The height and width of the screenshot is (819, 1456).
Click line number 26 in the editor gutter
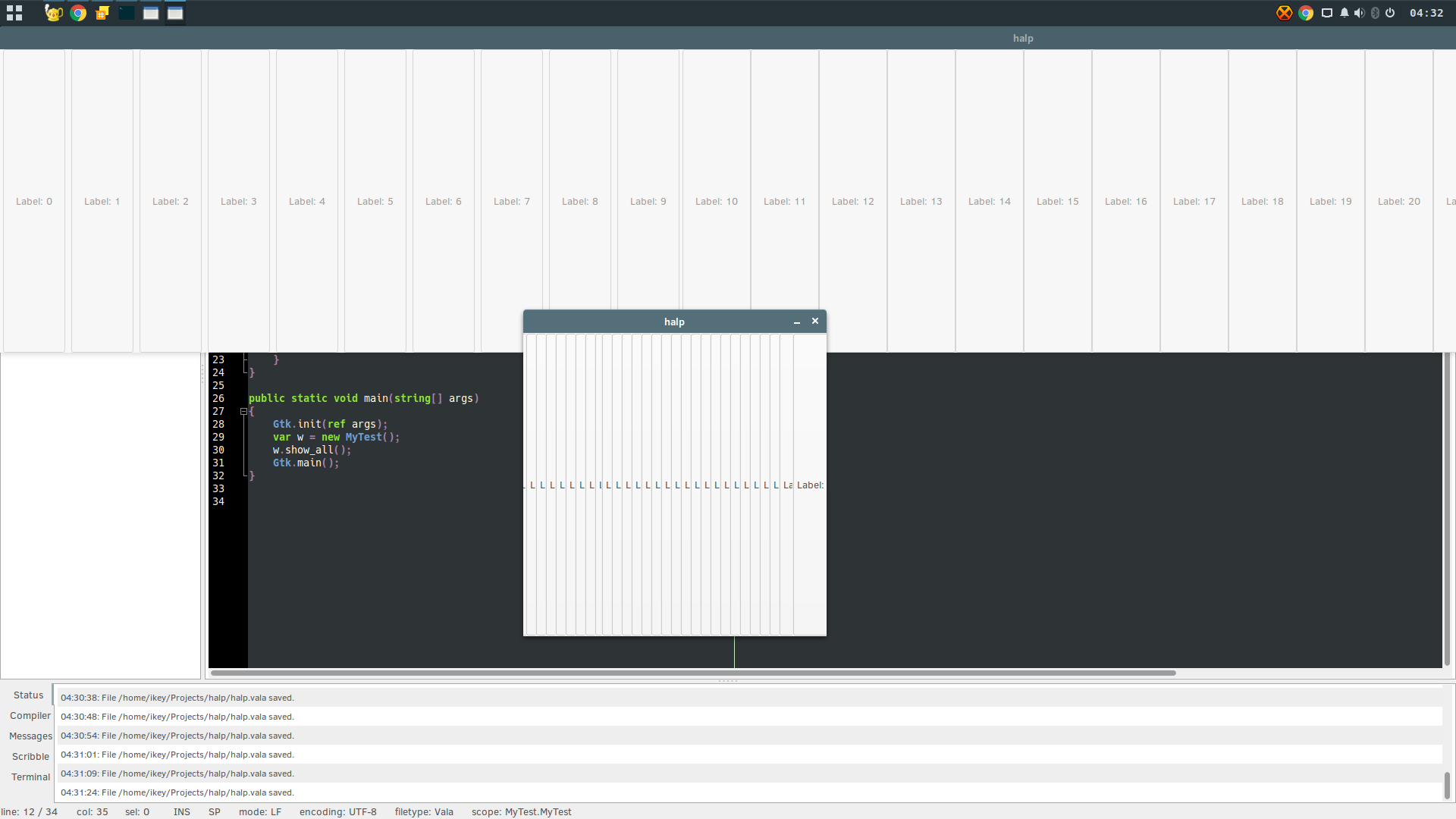(218, 399)
